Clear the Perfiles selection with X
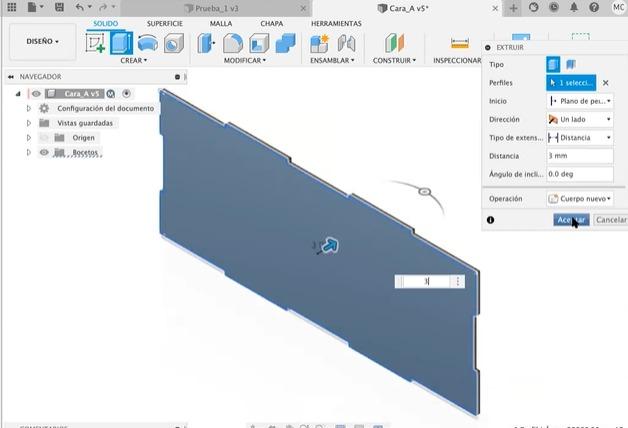Viewport: 628px width, 428px height. tap(606, 83)
